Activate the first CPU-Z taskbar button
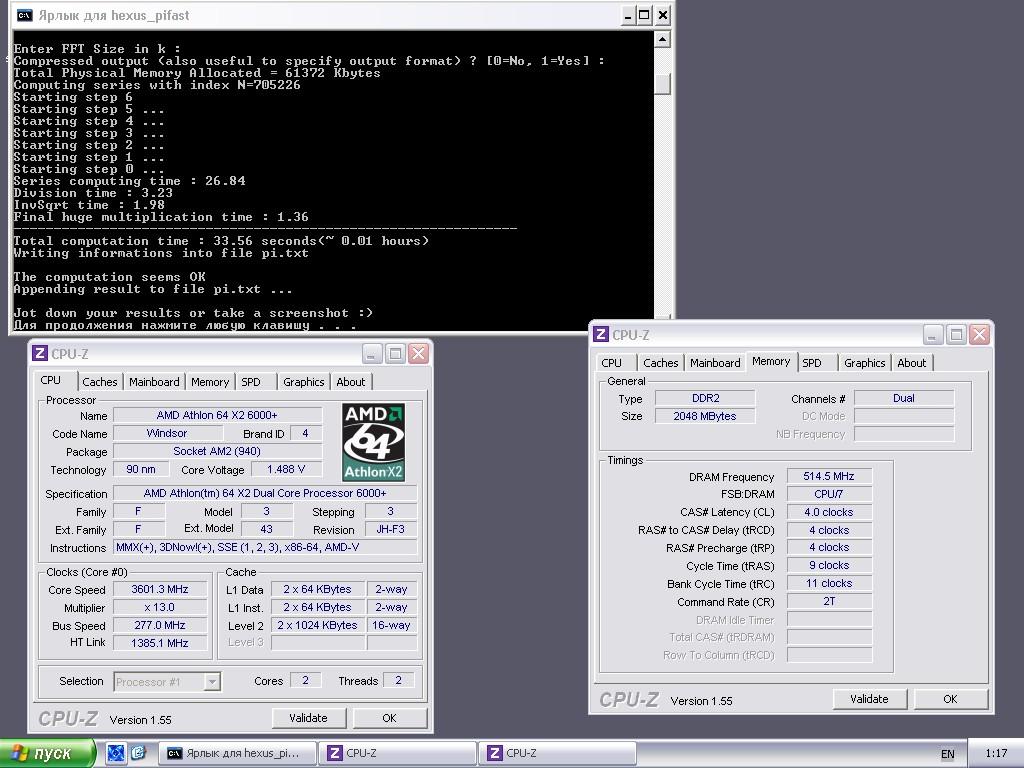Image resolution: width=1024 pixels, height=768 pixels. pyautogui.click(x=396, y=753)
